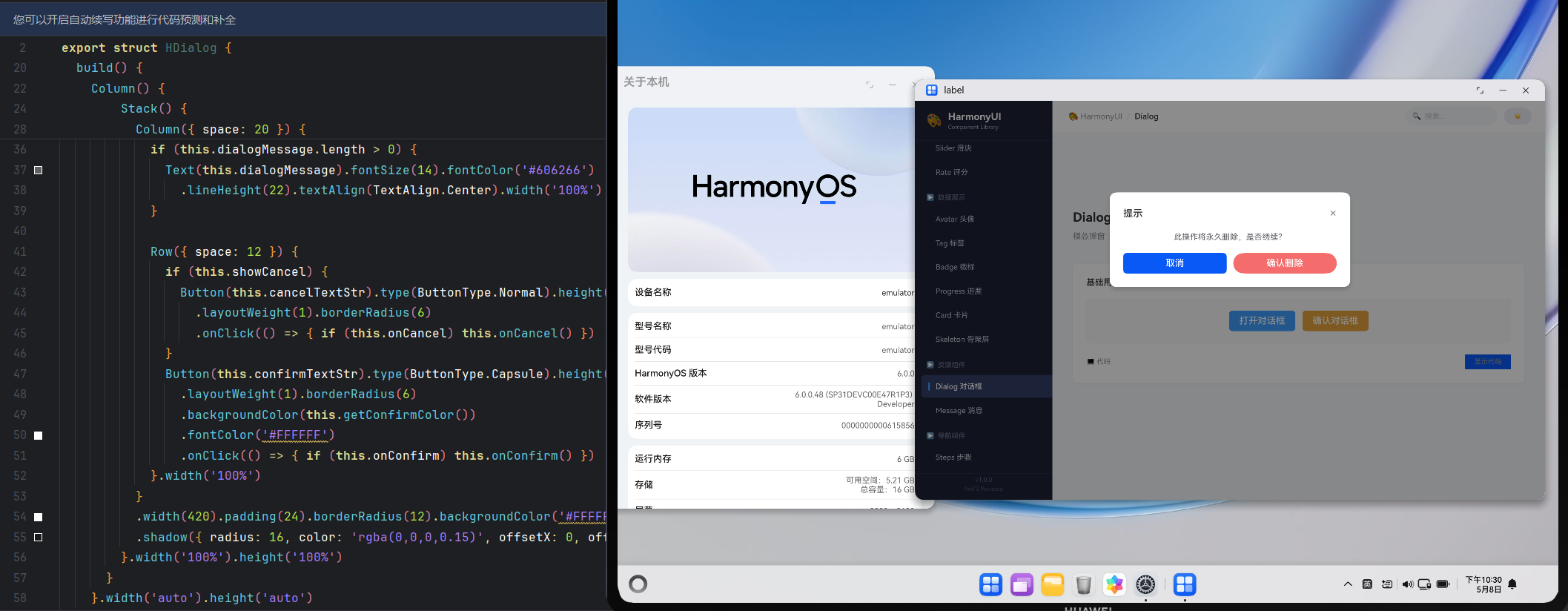Click the red 确认删除 button

[1285, 263]
